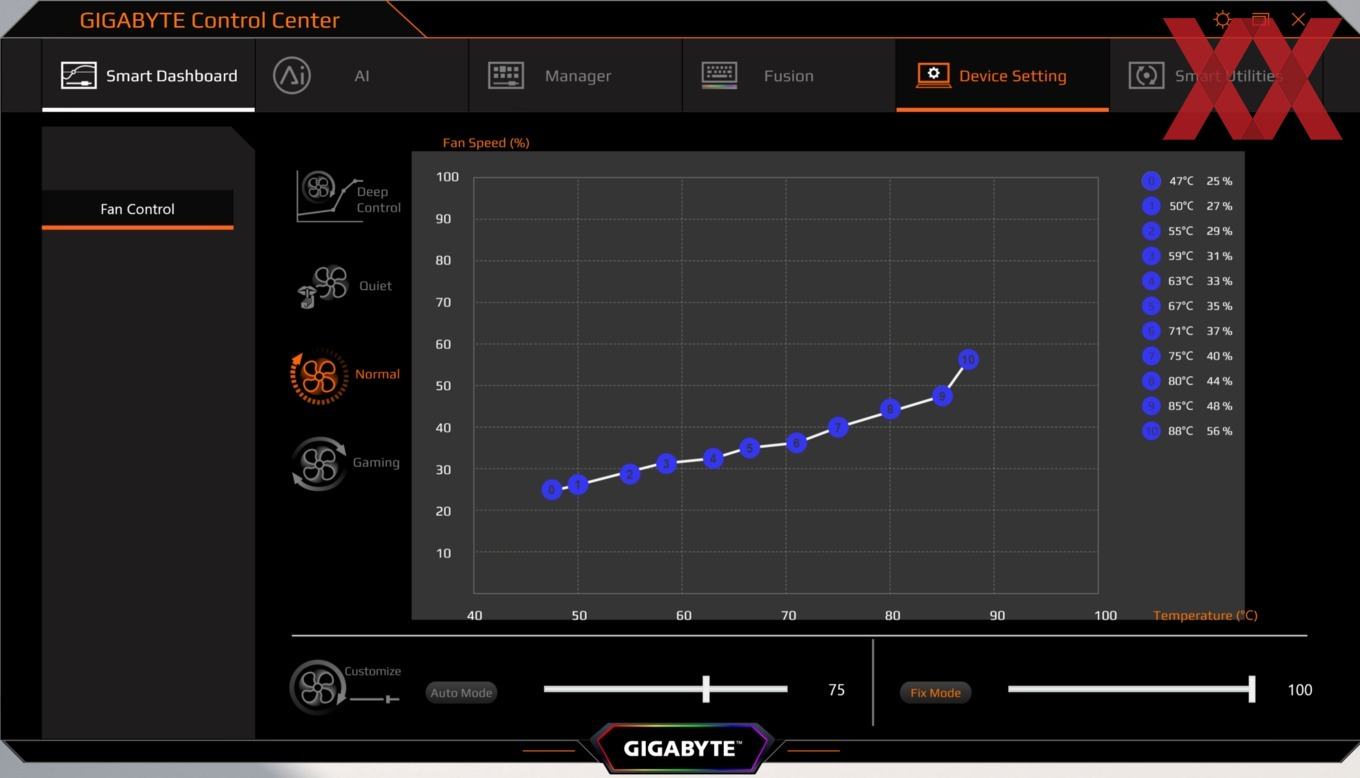Screen dimensions: 1360x778
Task: Click the Manager keyboard icon
Action: [506, 76]
